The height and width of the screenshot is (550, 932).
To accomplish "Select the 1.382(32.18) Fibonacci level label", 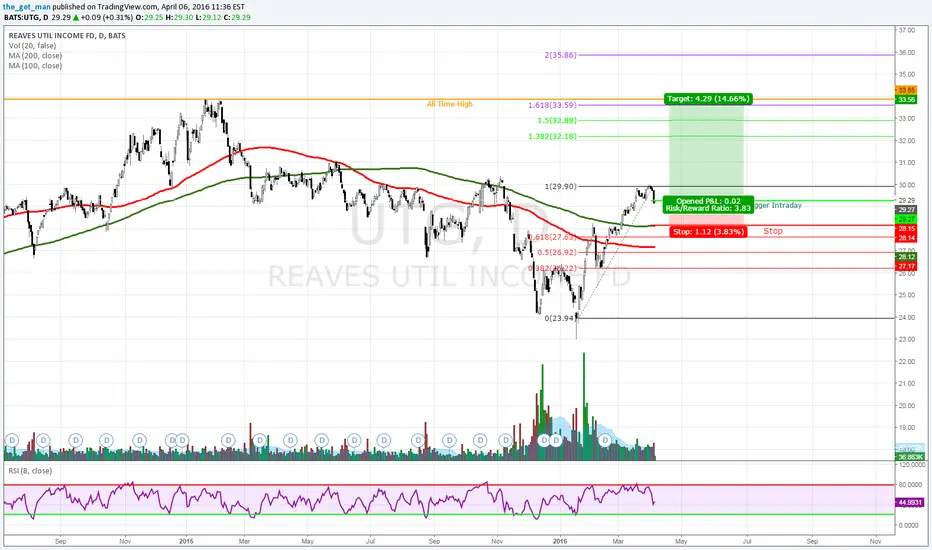I will pos(552,137).
